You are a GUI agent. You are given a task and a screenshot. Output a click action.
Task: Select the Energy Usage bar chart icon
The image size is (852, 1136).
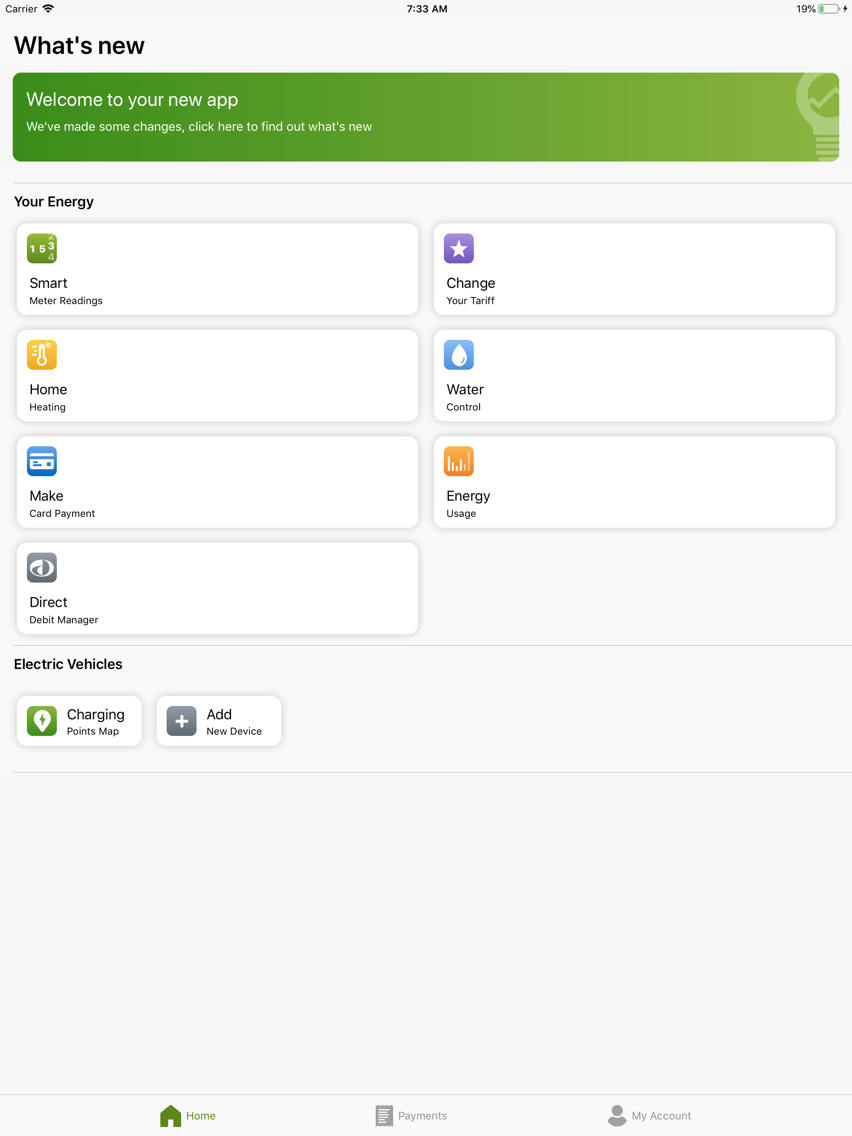tap(459, 461)
